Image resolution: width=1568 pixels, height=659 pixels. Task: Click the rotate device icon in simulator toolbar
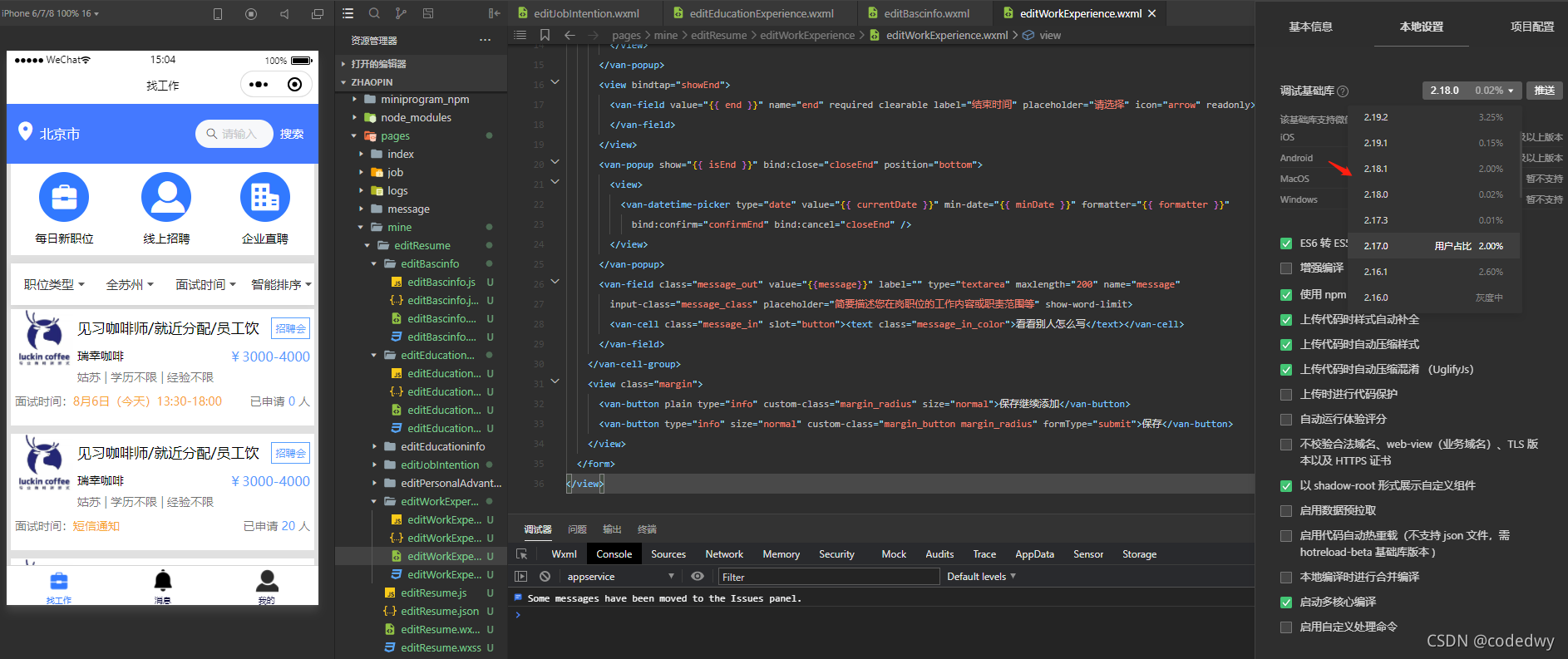coord(218,14)
